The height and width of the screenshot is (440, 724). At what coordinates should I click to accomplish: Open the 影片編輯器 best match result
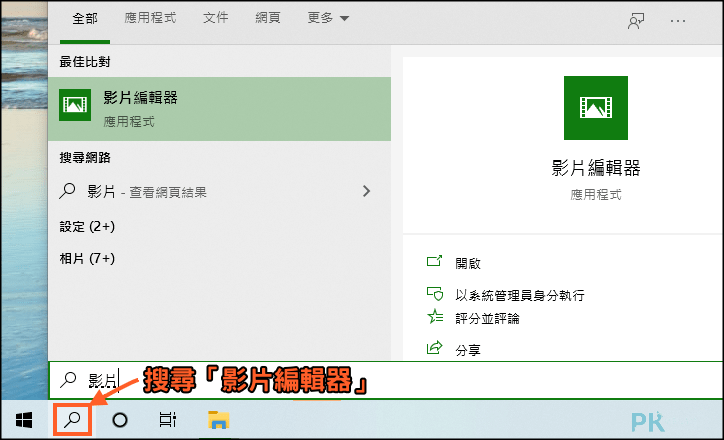point(219,109)
